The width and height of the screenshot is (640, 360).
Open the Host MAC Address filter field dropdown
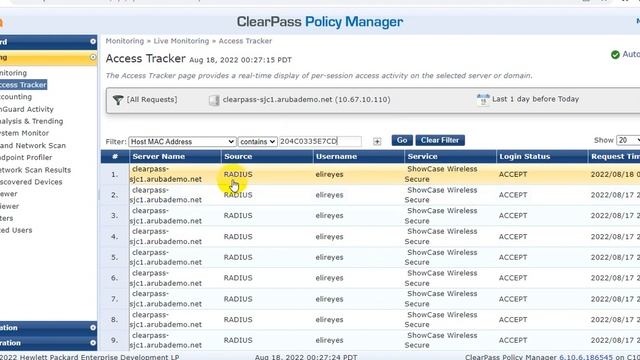182,142
